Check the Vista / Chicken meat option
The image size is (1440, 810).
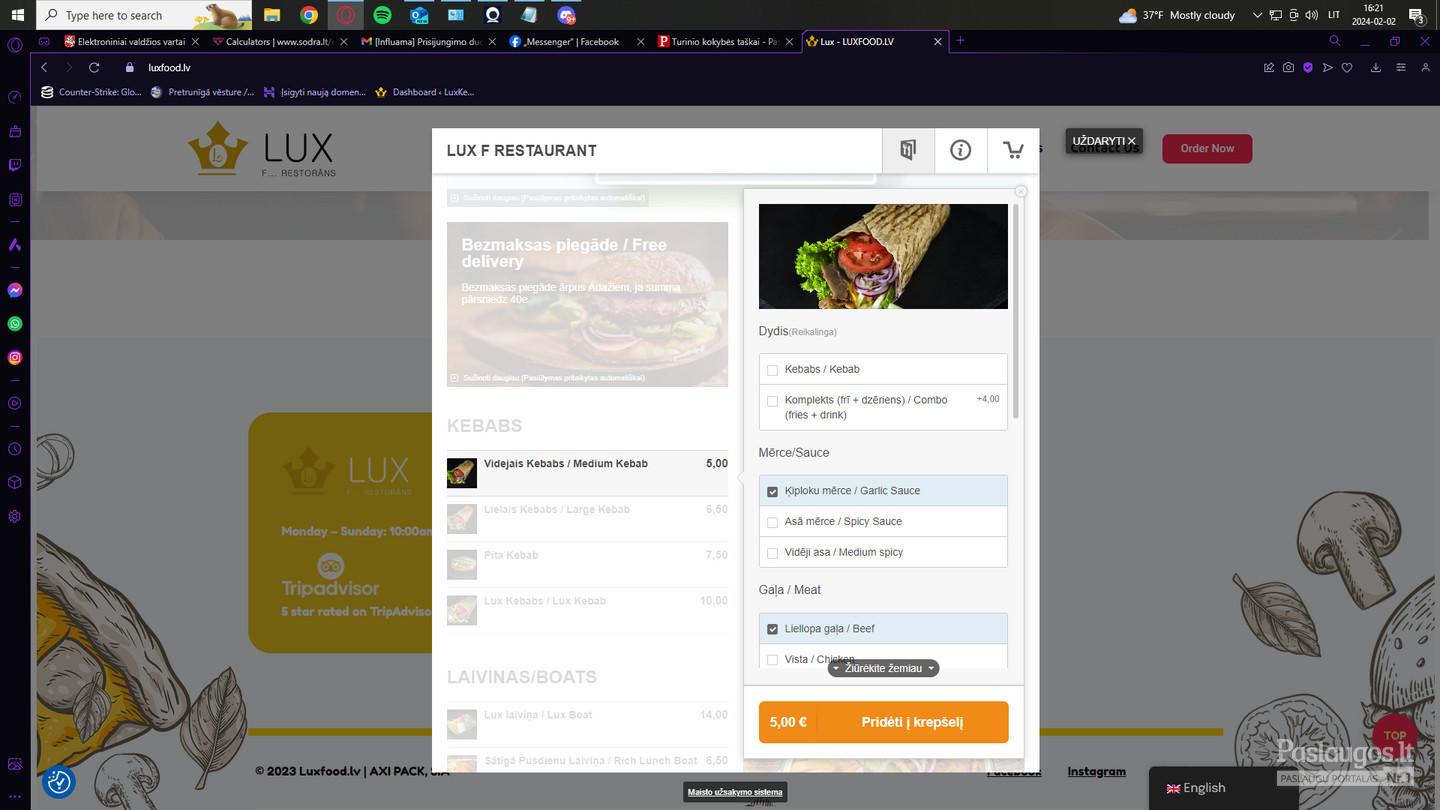(x=772, y=660)
